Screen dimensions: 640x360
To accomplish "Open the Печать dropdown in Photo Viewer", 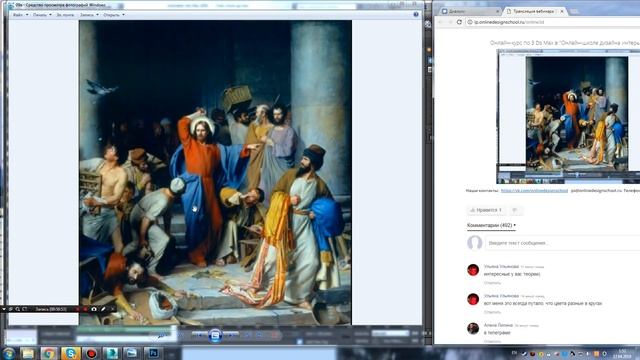I will [42, 15].
